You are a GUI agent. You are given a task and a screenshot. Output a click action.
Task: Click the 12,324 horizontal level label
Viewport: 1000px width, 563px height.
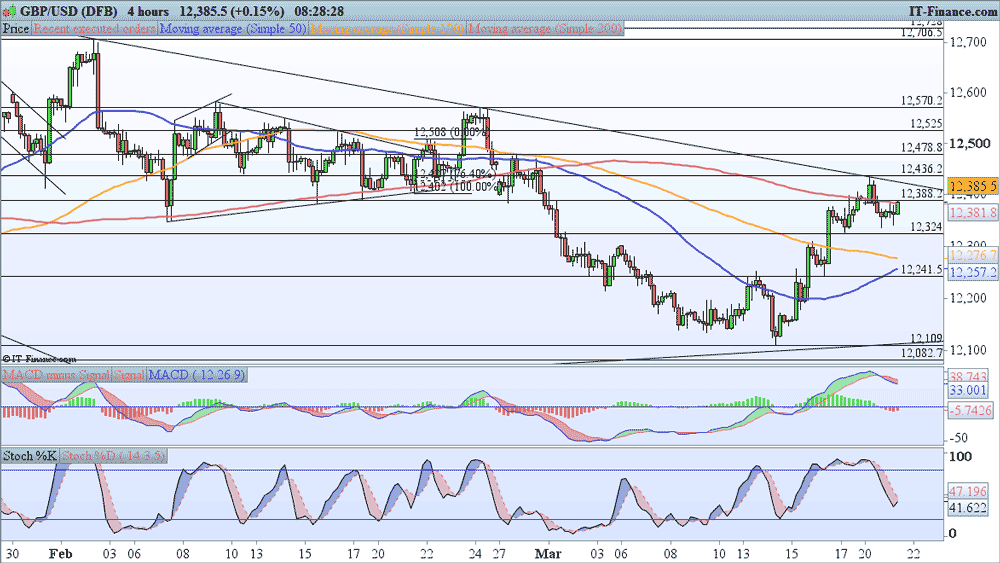tap(926, 227)
